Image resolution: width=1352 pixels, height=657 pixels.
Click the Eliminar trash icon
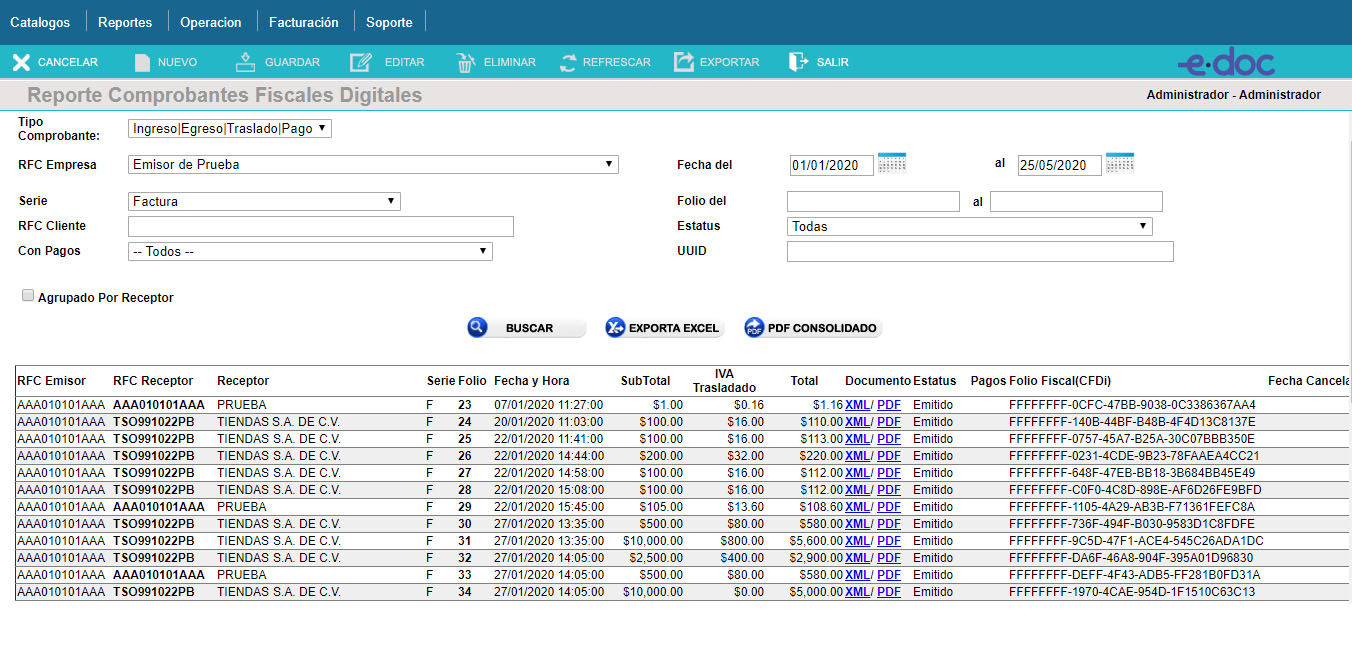(466, 63)
